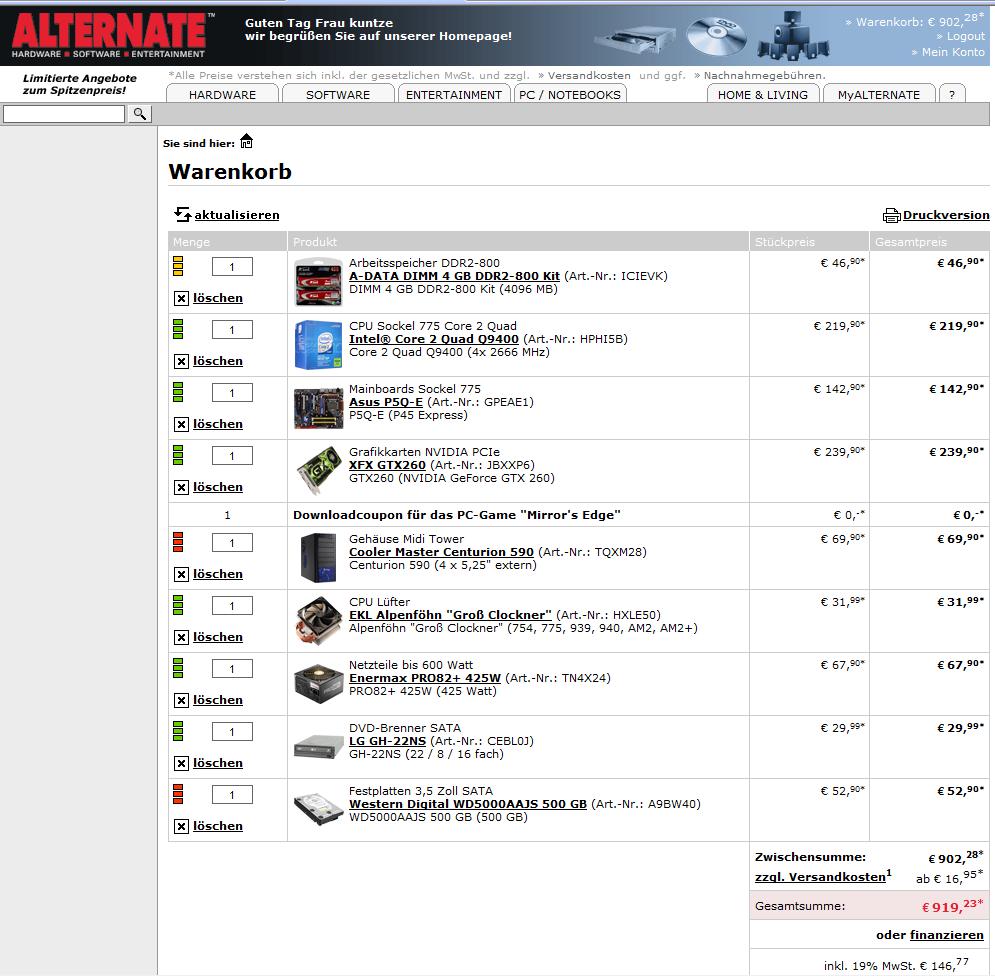Click the refresh arrows icon beside aktualisieren

182,214
